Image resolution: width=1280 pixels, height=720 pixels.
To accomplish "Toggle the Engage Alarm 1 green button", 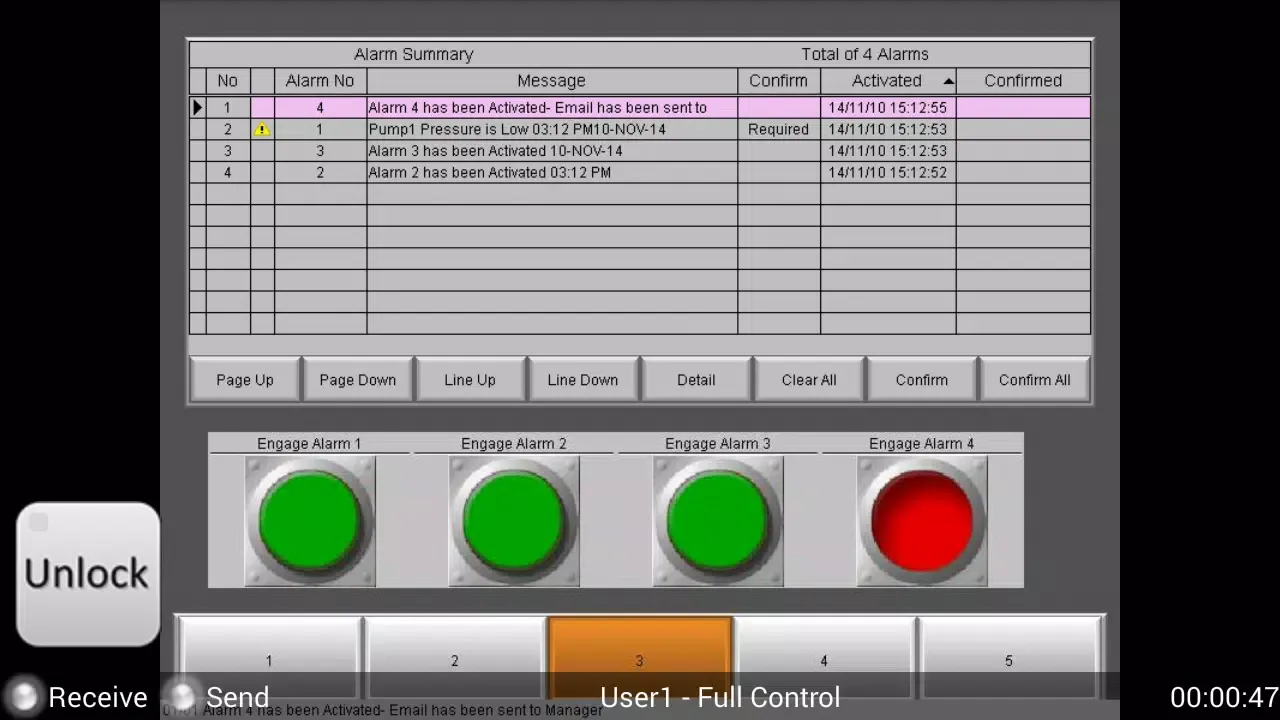I will coord(310,521).
